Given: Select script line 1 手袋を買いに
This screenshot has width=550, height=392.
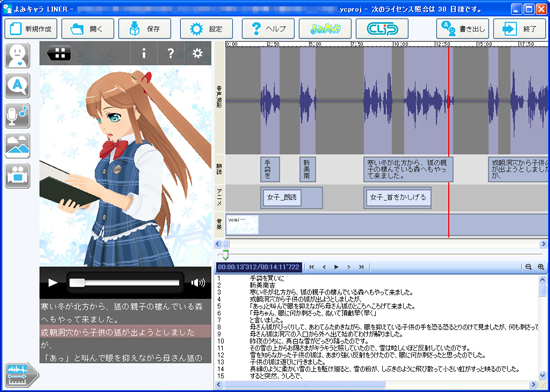Looking at the screenshot, I should pos(267,279).
